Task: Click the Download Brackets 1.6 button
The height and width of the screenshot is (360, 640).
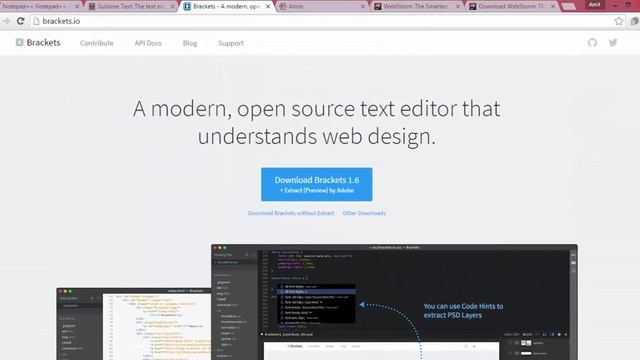Action: point(317,184)
